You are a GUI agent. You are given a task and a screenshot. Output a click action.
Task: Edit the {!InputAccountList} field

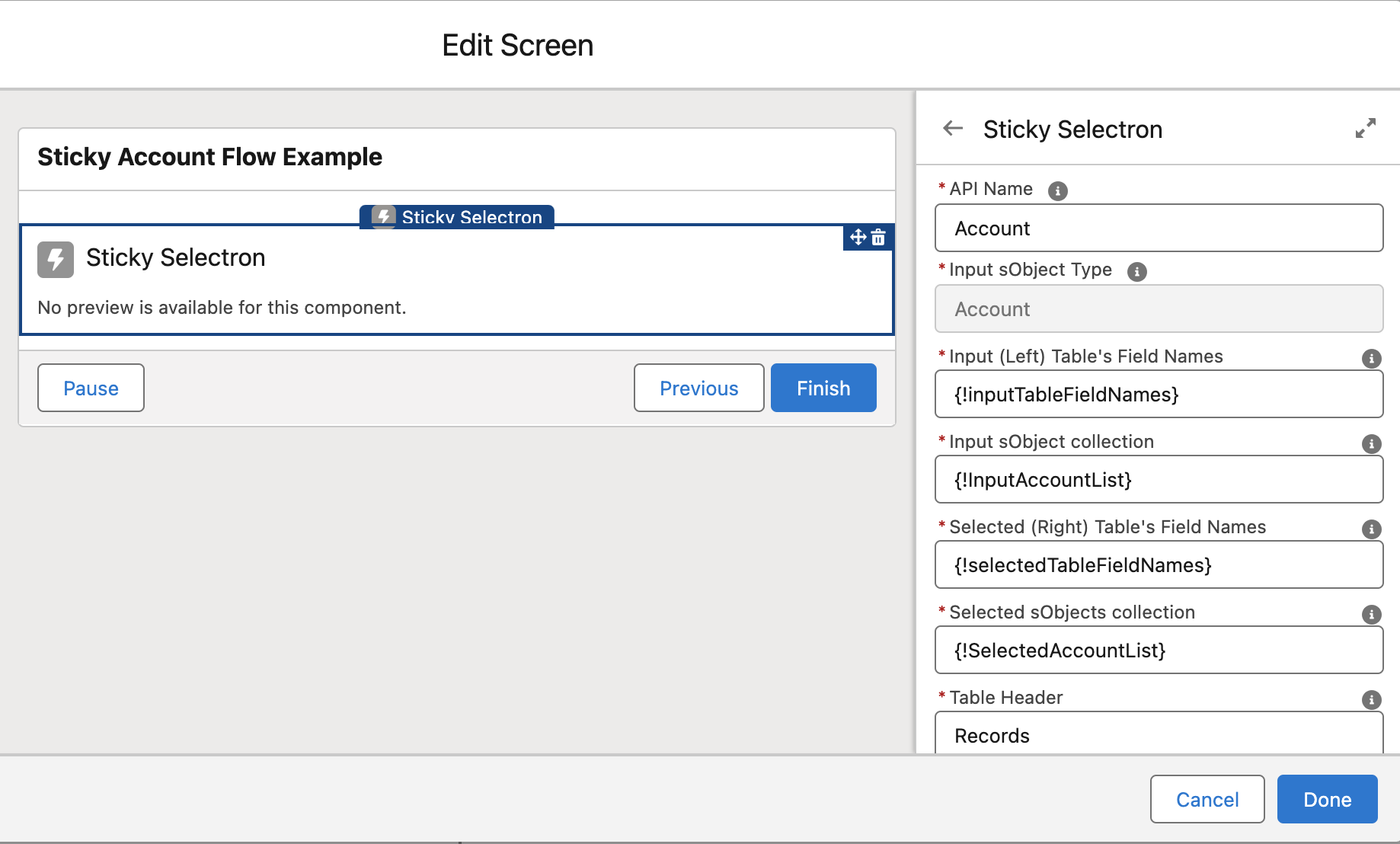click(x=1159, y=479)
